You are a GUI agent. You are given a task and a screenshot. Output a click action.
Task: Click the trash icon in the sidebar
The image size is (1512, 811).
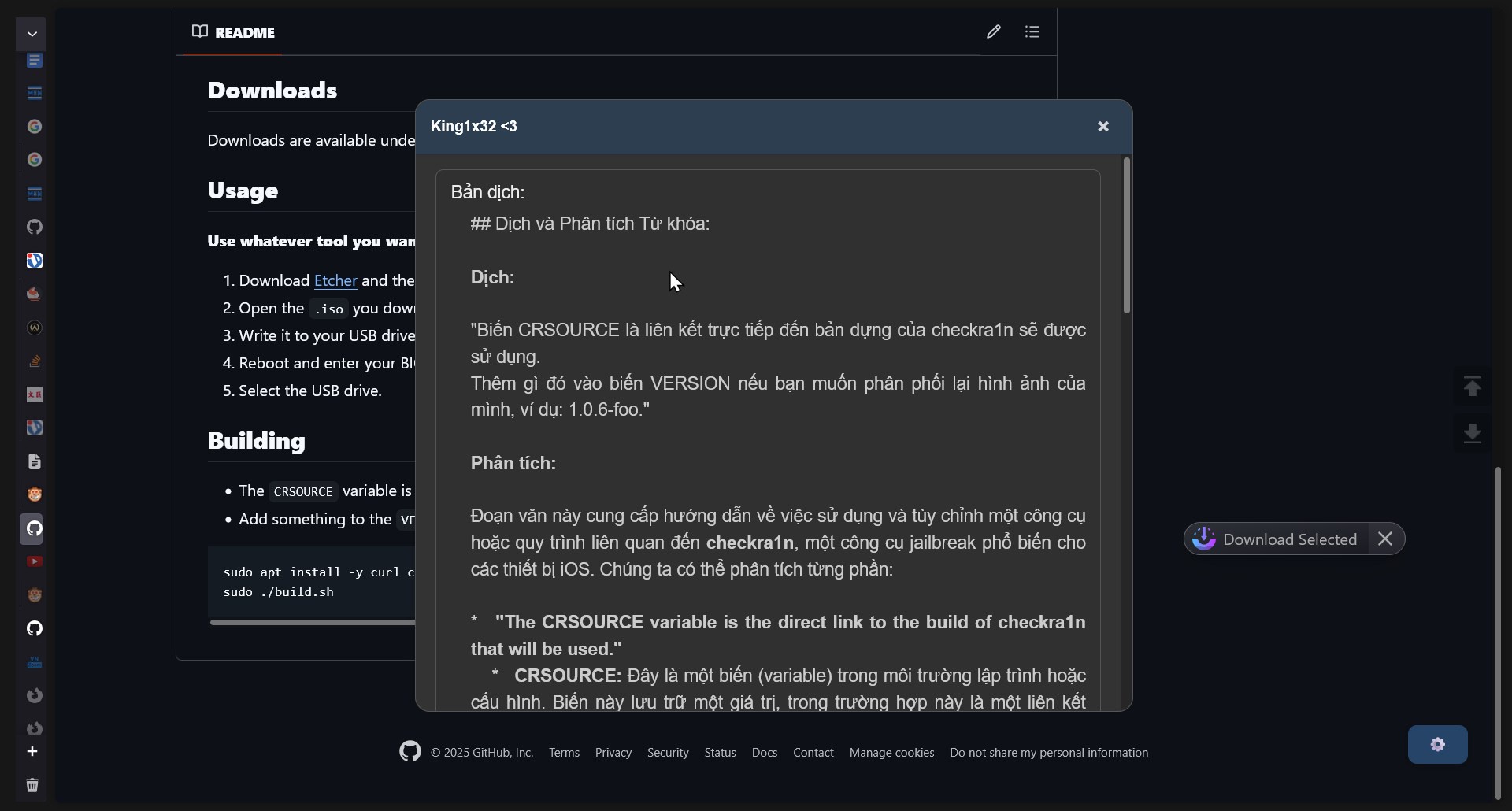[32, 785]
